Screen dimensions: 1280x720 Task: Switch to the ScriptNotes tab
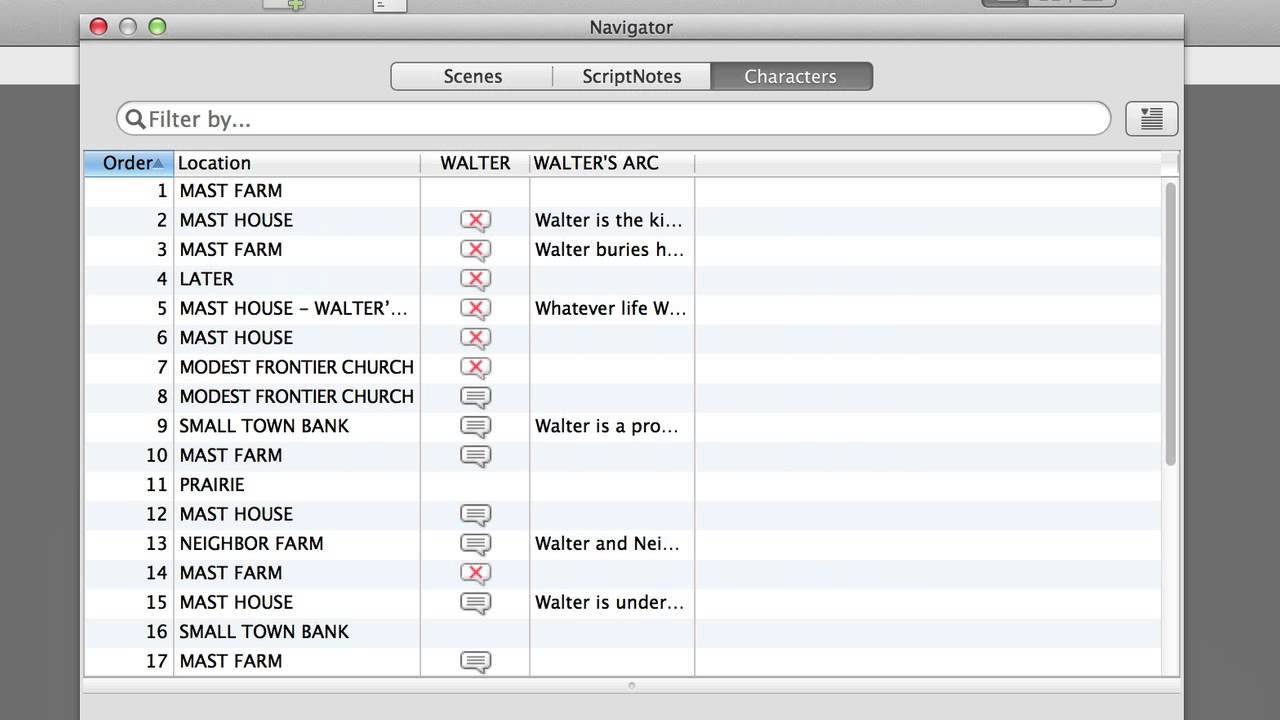tap(632, 76)
